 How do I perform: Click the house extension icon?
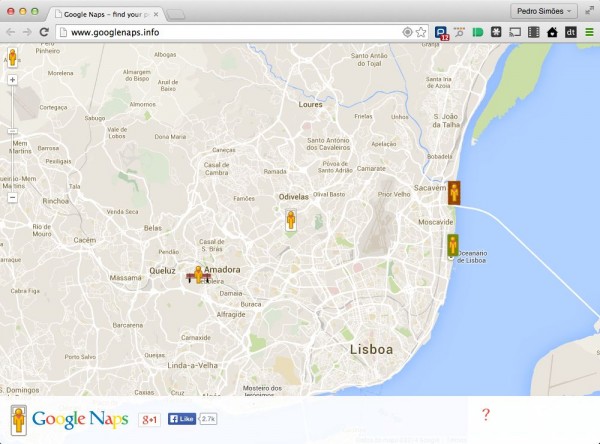[x=552, y=33]
